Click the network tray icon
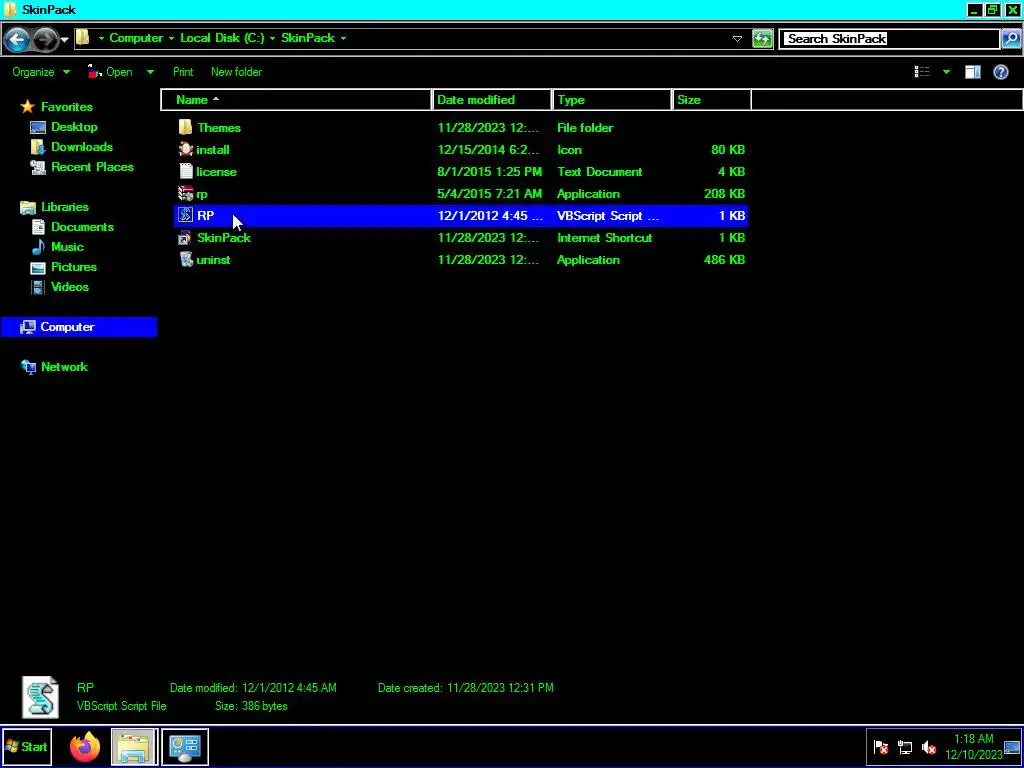The width and height of the screenshot is (1024, 768). point(904,747)
